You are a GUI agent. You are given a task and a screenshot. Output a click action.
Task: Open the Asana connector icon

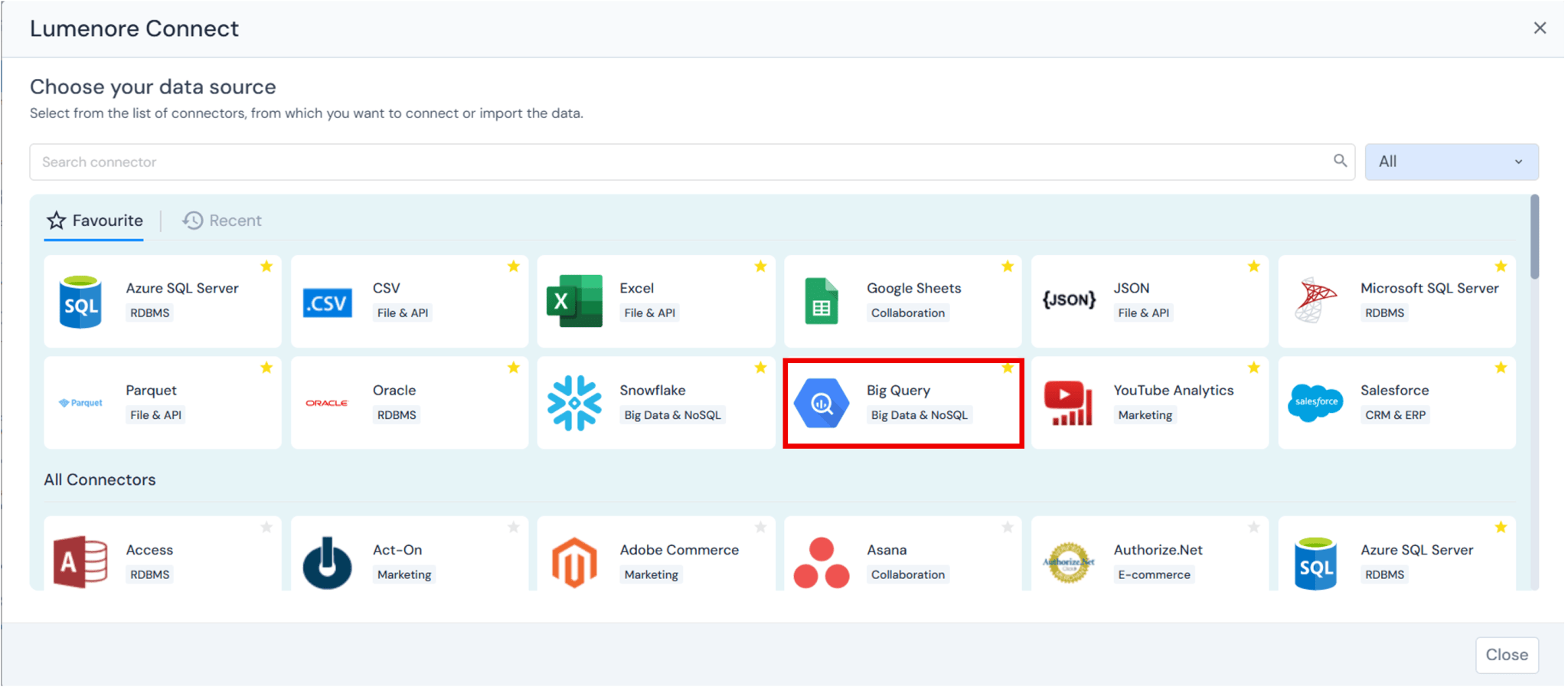coord(822,562)
